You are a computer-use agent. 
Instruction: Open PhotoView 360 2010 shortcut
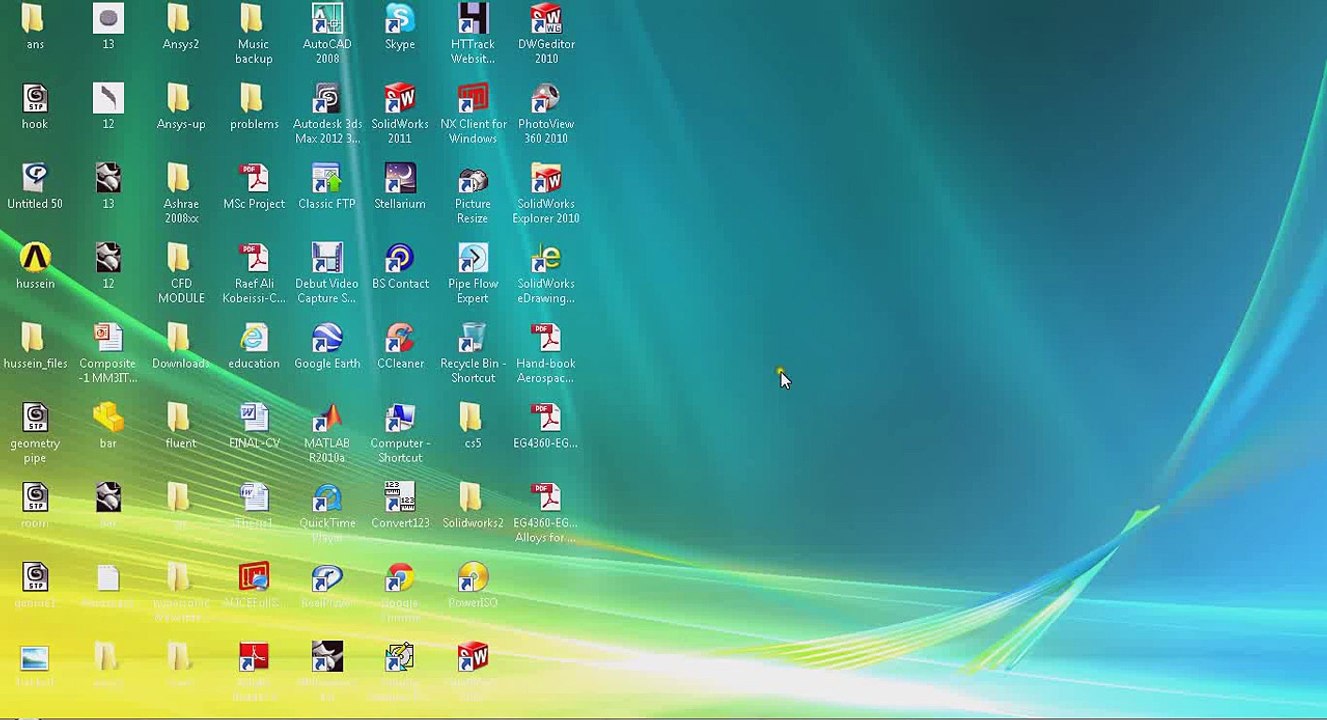[x=546, y=99]
